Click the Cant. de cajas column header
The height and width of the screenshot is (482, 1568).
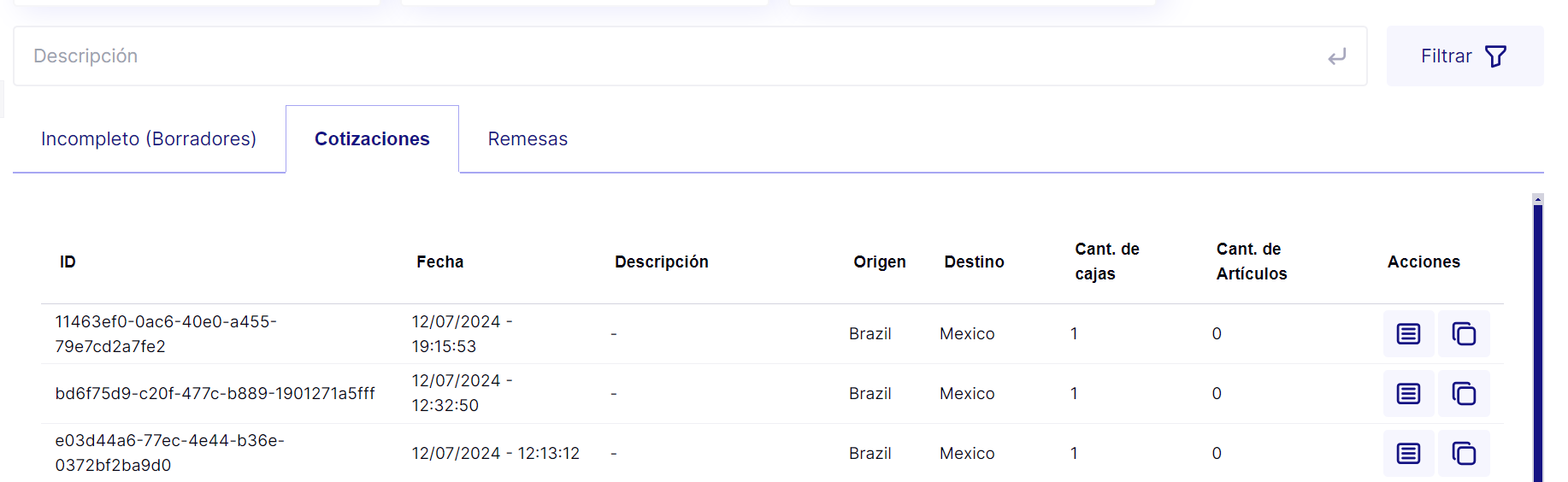point(1106,262)
